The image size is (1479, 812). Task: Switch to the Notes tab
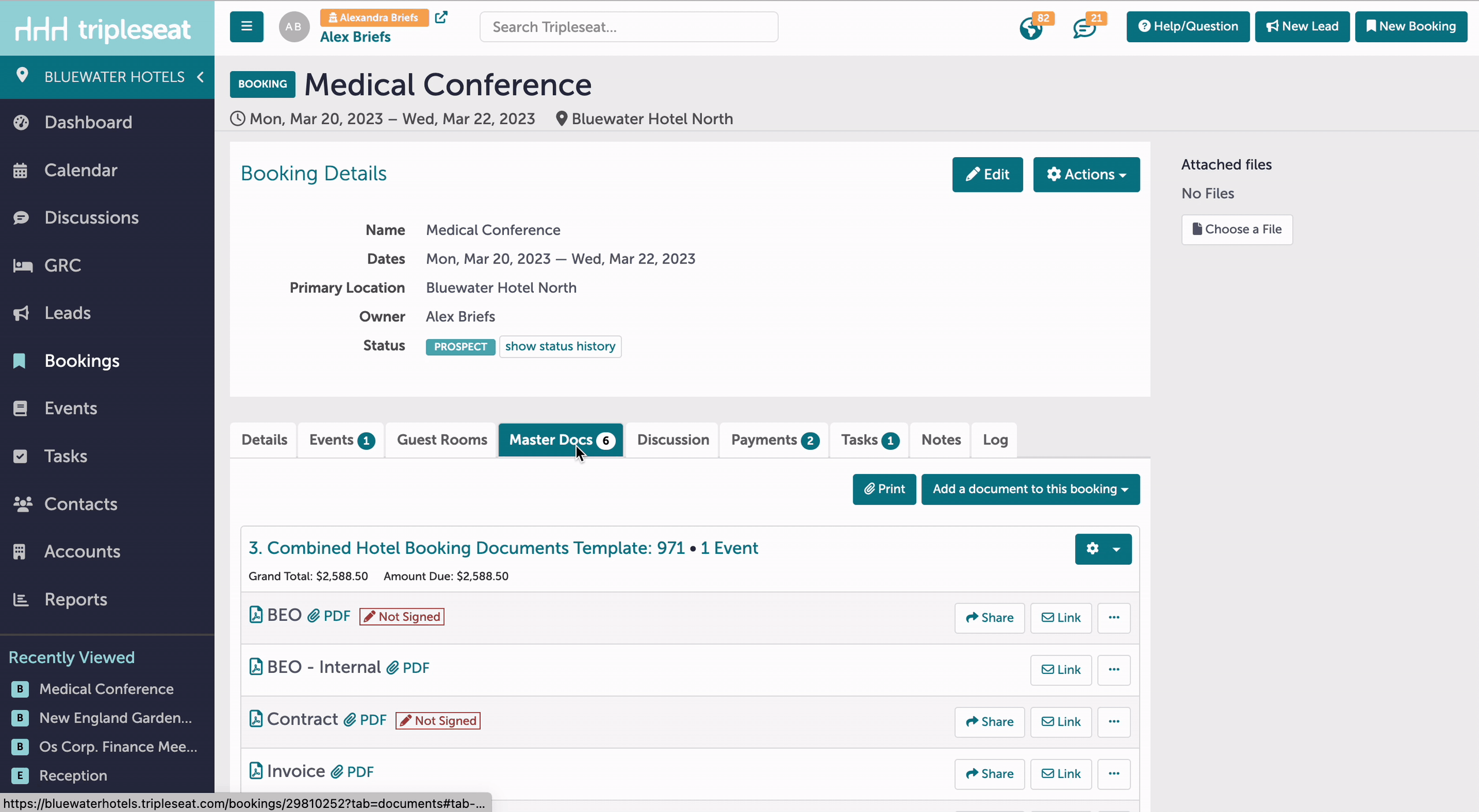pos(941,440)
